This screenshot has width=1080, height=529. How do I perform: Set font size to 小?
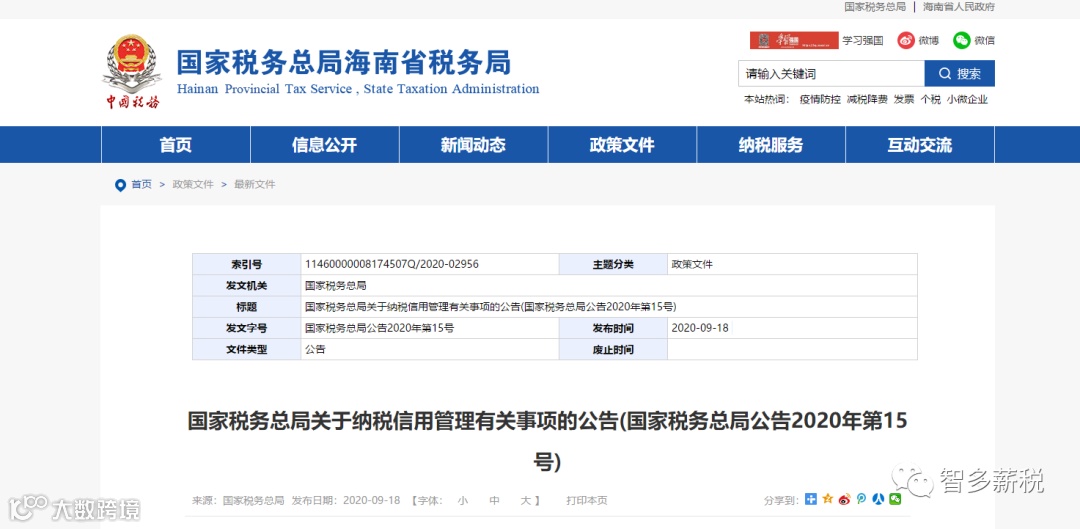click(462, 501)
